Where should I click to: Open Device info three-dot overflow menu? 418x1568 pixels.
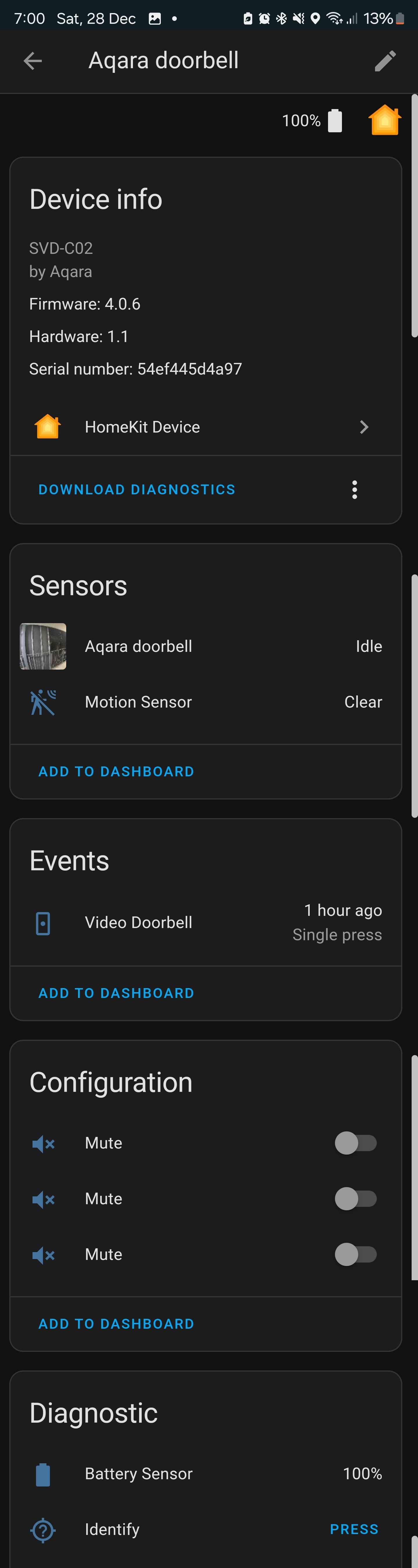[355, 489]
